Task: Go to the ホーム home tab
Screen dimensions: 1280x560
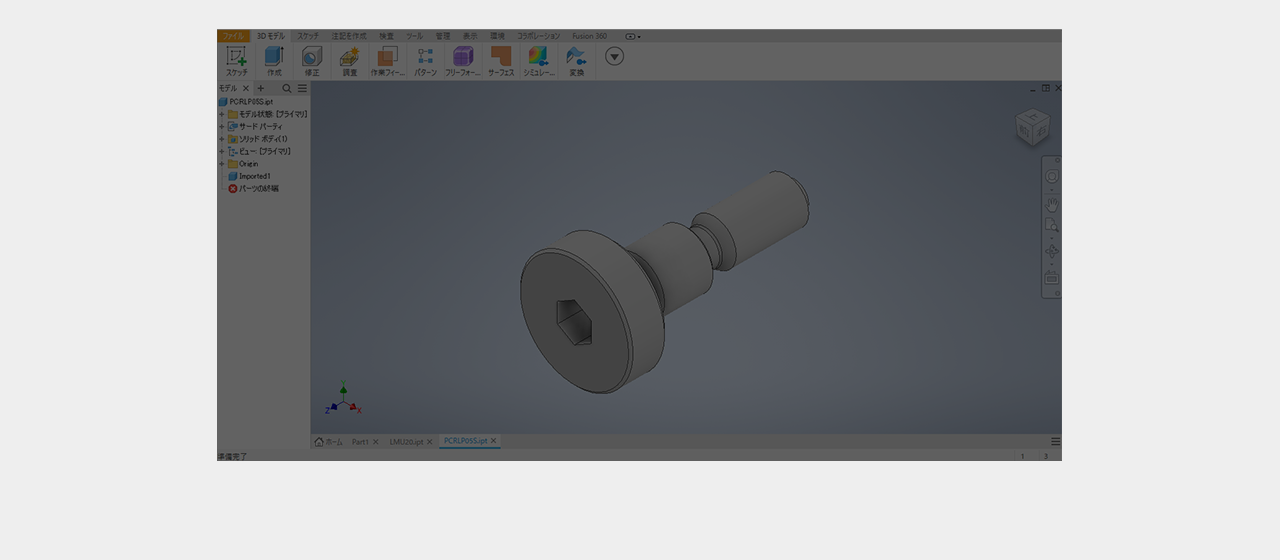Action: (328, 442)
